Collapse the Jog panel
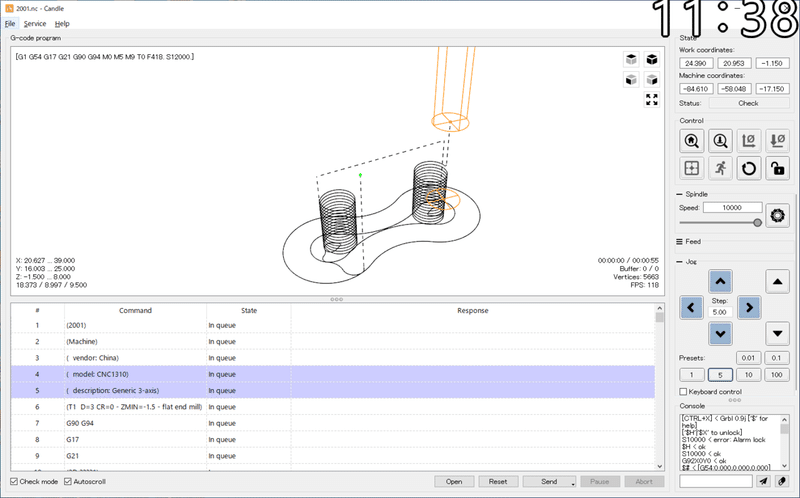800x498 pixels. pos(679,261)
